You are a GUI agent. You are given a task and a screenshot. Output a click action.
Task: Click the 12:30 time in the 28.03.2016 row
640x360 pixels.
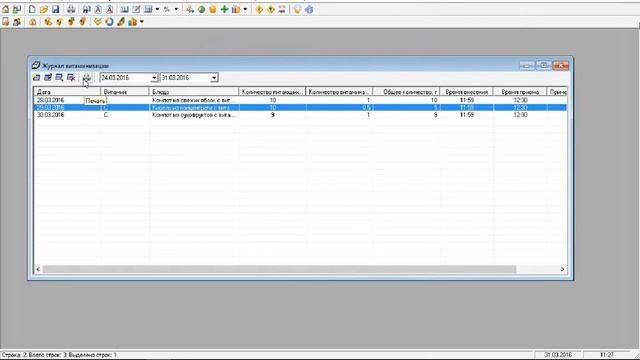520,100
